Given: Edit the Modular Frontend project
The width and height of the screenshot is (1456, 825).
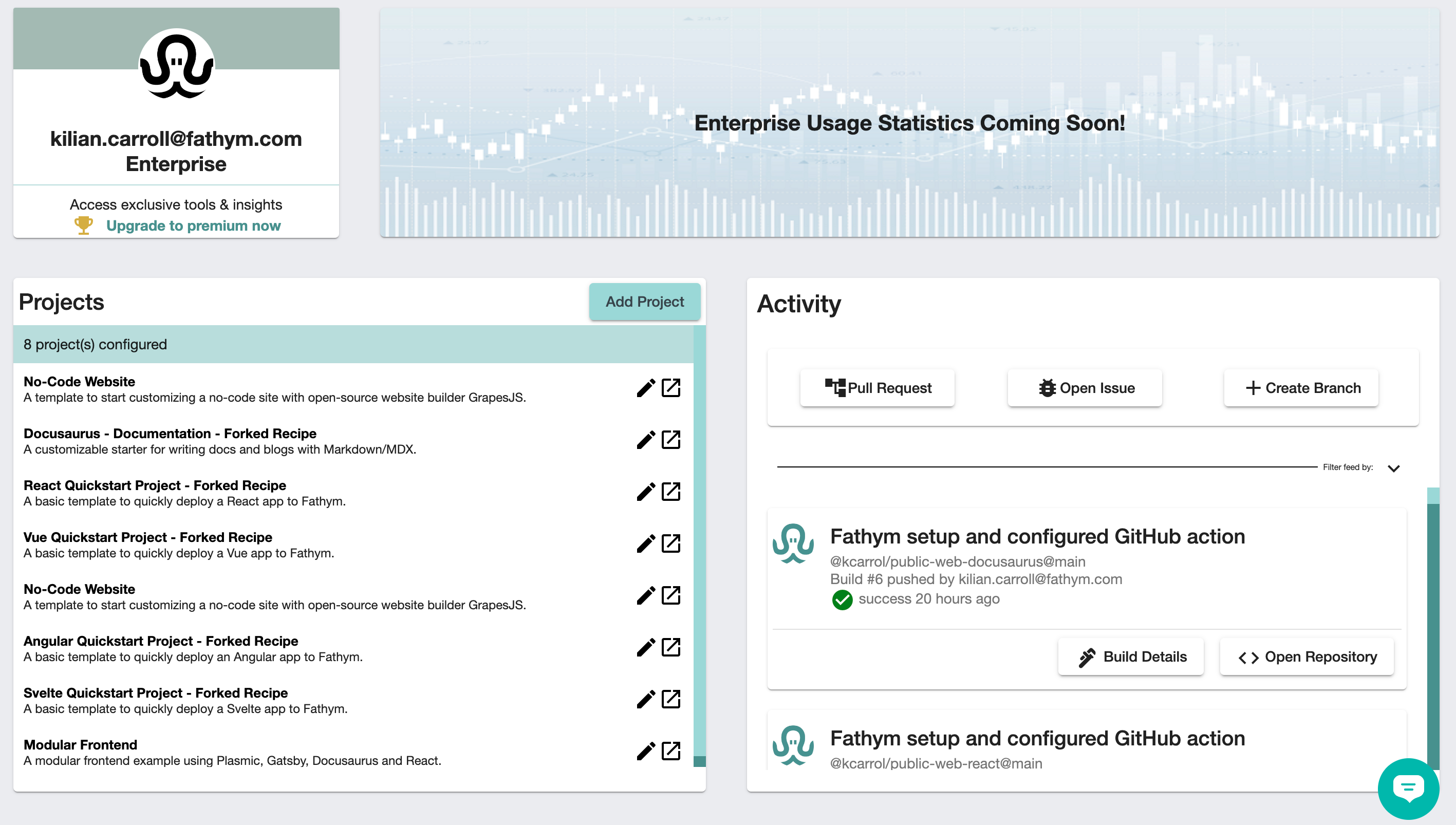Looking at the screenshot, I should point(645,752).
